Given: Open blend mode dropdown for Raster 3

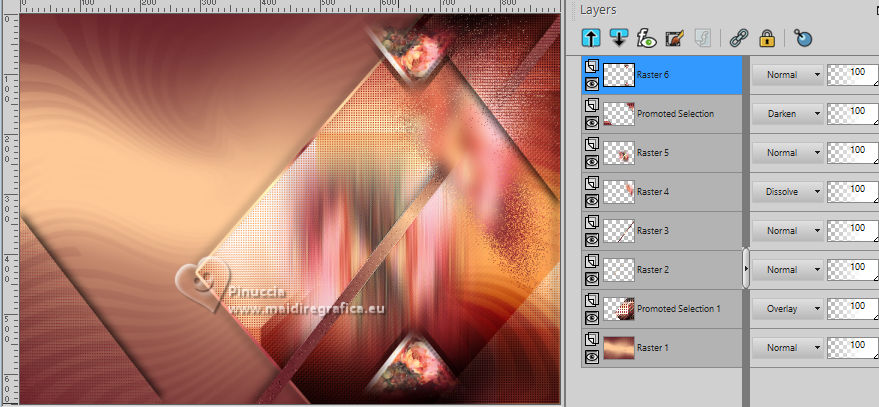Looking at the screenshot, I should [x=787, y=230].
